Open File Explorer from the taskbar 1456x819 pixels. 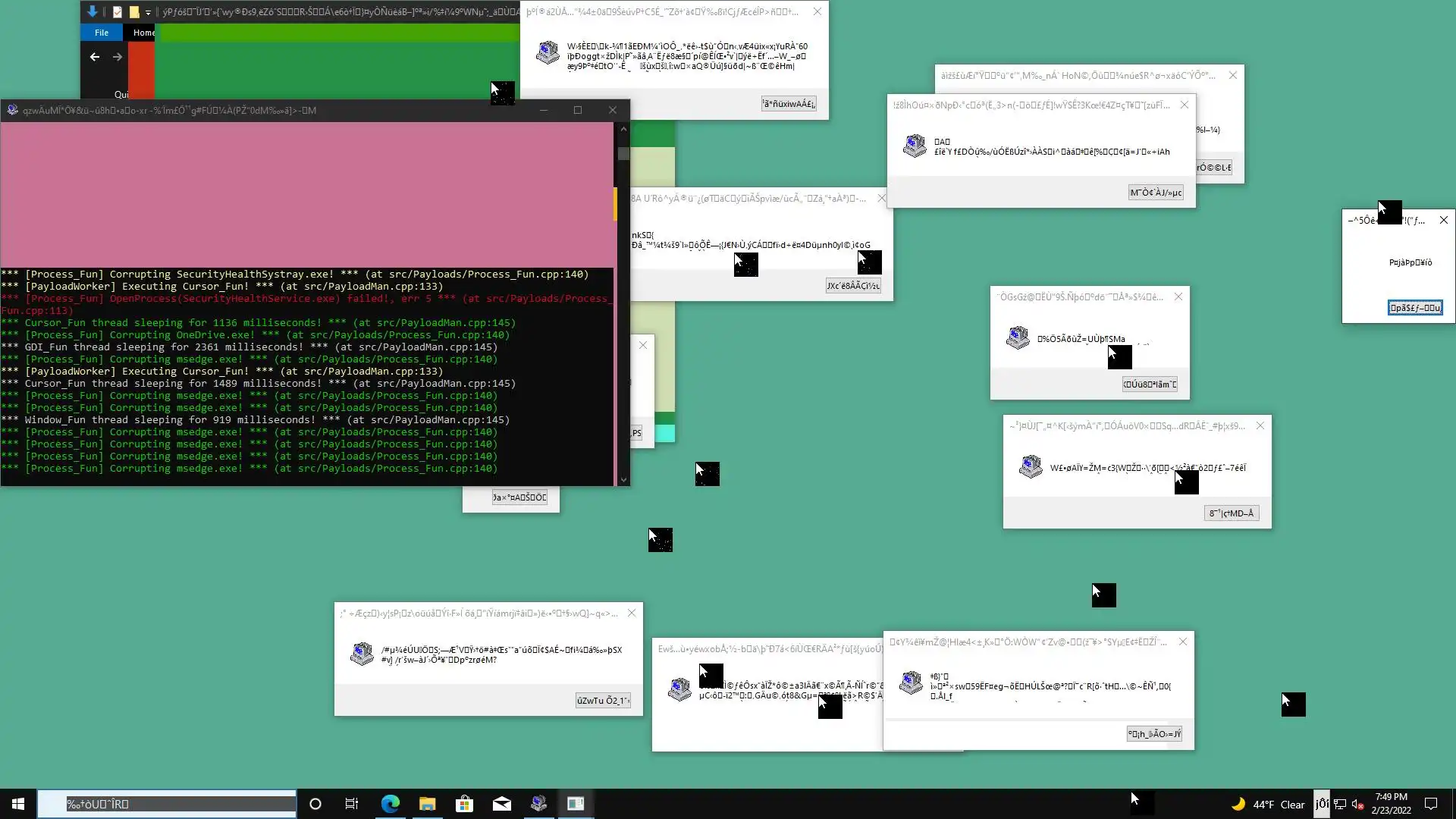click(427, 804)
